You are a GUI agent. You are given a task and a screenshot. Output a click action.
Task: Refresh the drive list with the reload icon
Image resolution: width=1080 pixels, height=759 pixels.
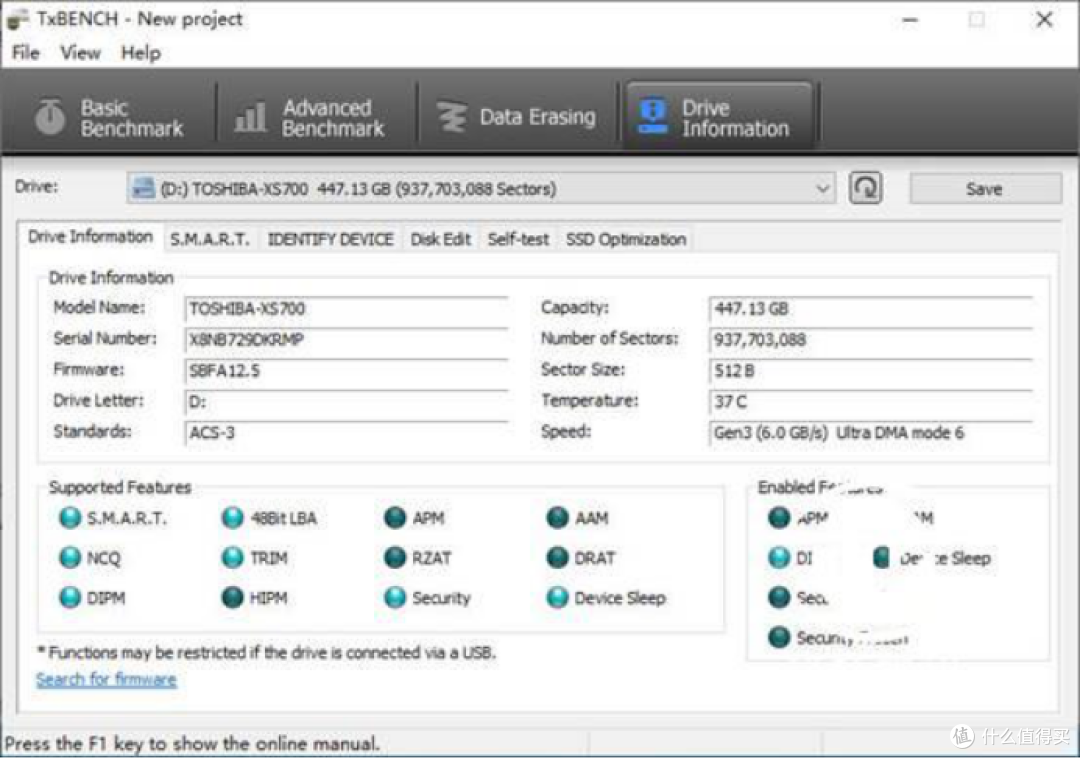866,188
